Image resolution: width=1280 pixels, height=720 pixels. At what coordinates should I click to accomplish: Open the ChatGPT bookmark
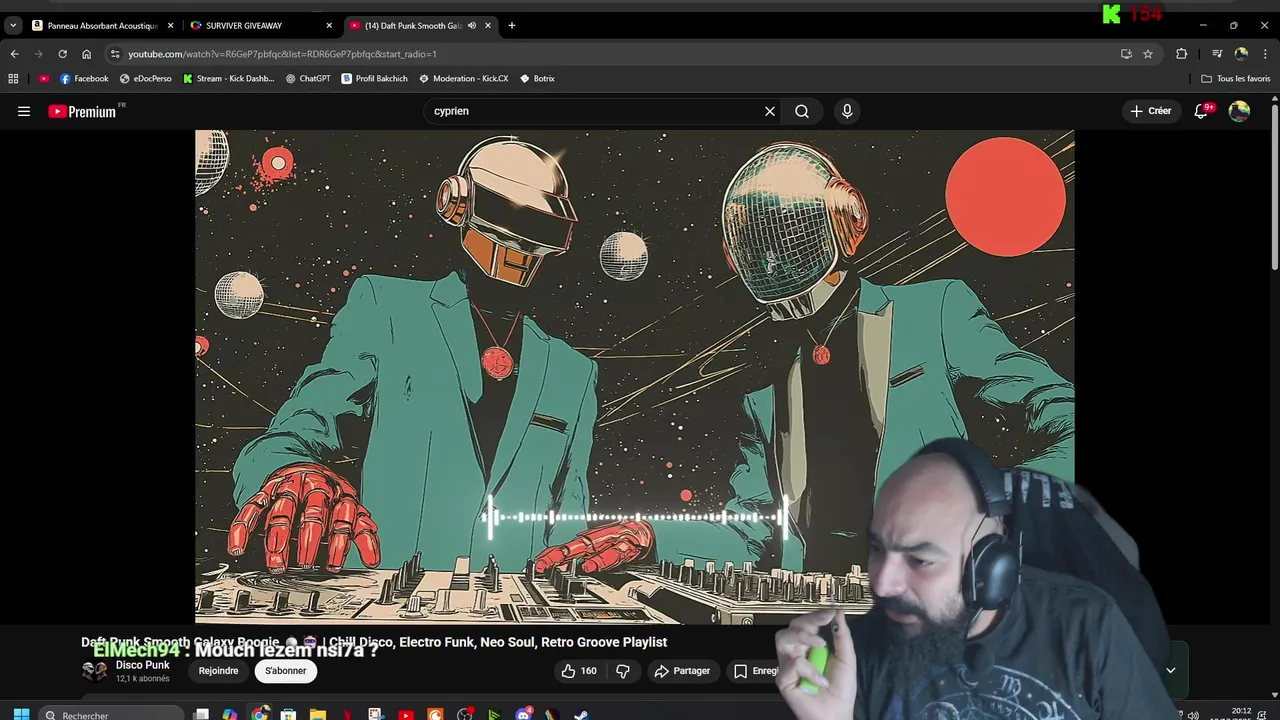coord(308,78)
